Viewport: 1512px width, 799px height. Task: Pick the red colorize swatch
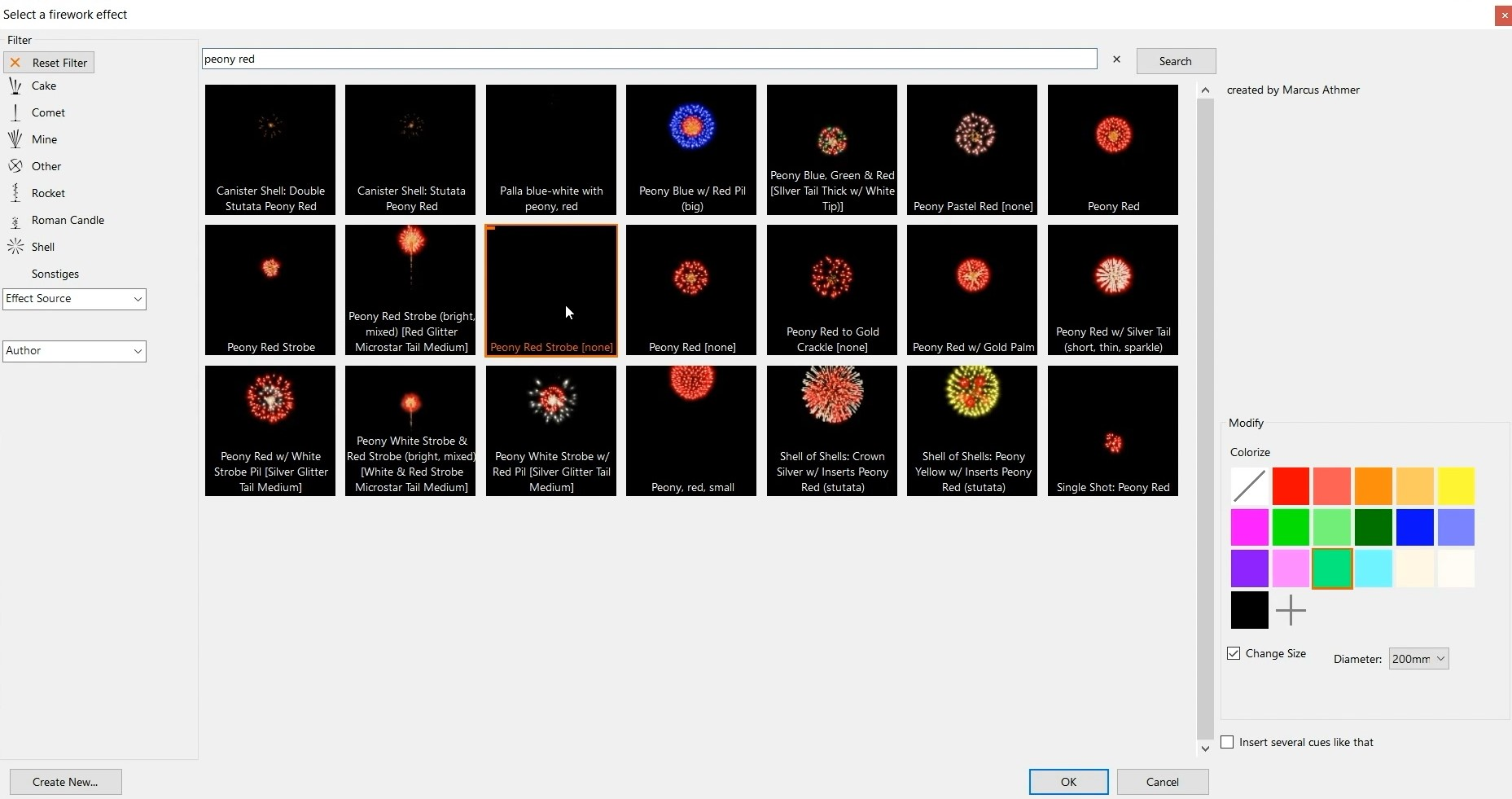point(1291,486)
